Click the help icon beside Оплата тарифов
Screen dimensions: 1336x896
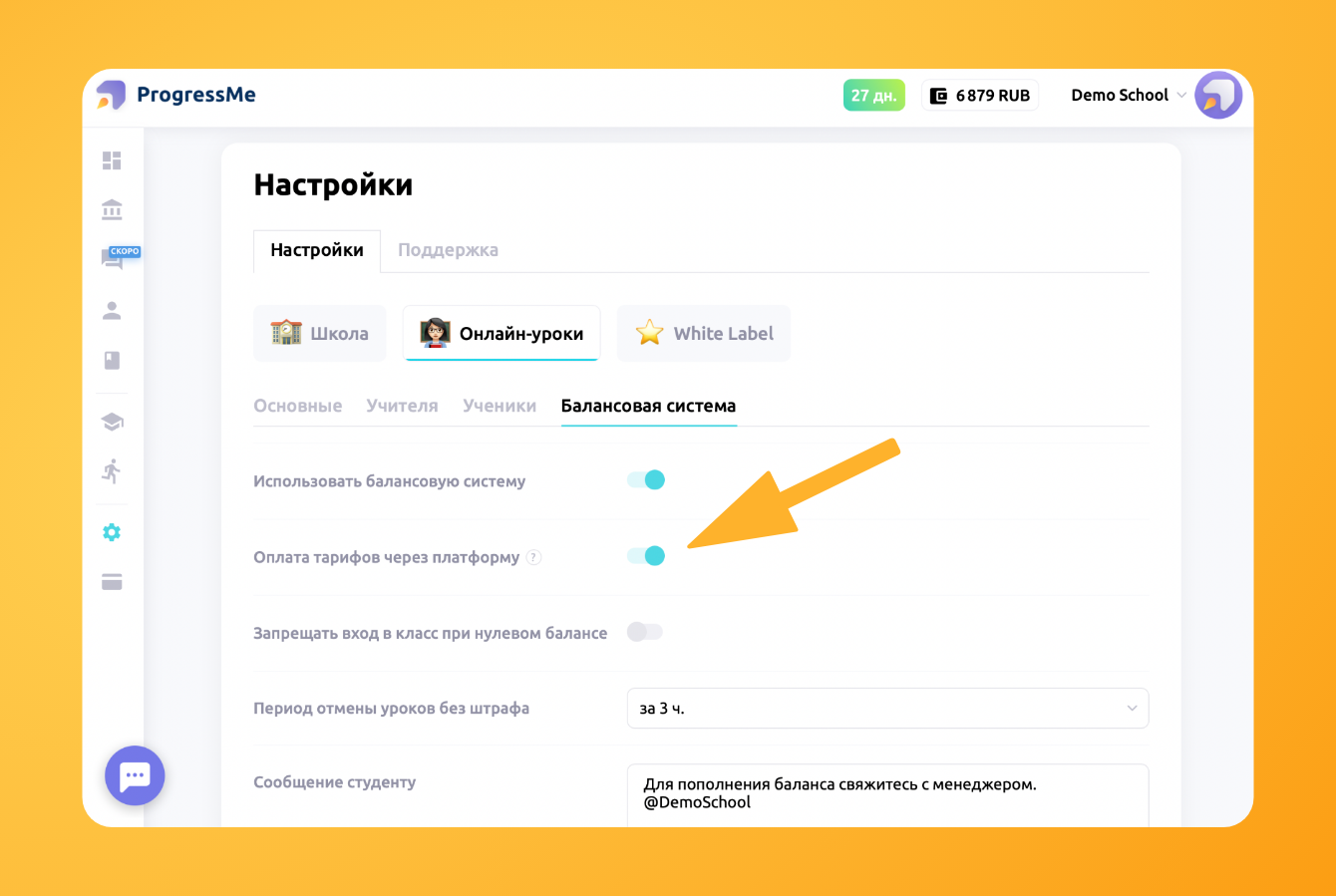pos(534,558)
